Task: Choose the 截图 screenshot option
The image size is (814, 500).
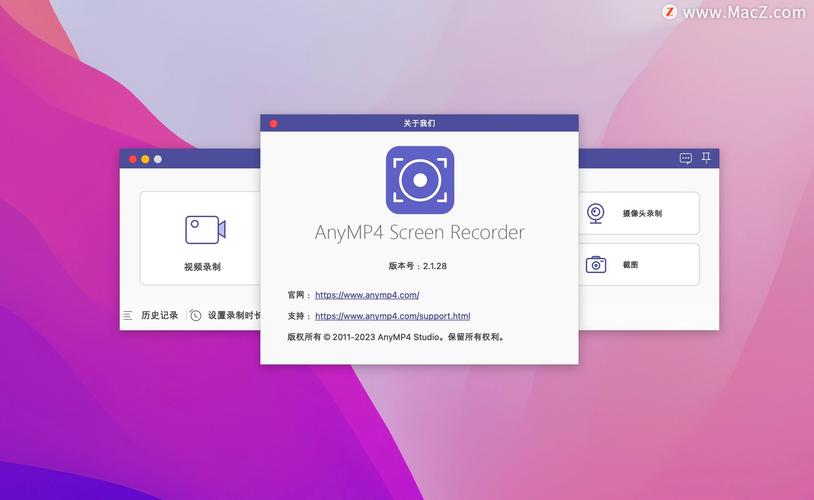Action: click(630, 265)
